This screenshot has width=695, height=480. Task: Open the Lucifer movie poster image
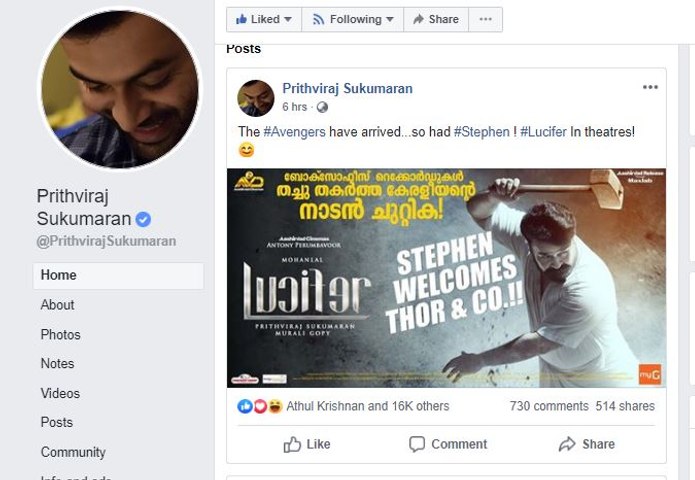[x=446, y=278]
